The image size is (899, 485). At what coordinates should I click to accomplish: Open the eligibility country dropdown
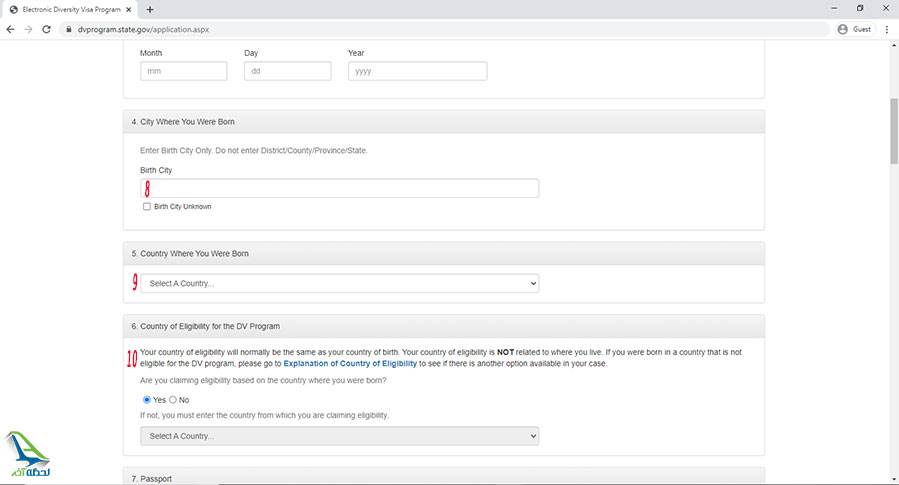click(339, 436)
